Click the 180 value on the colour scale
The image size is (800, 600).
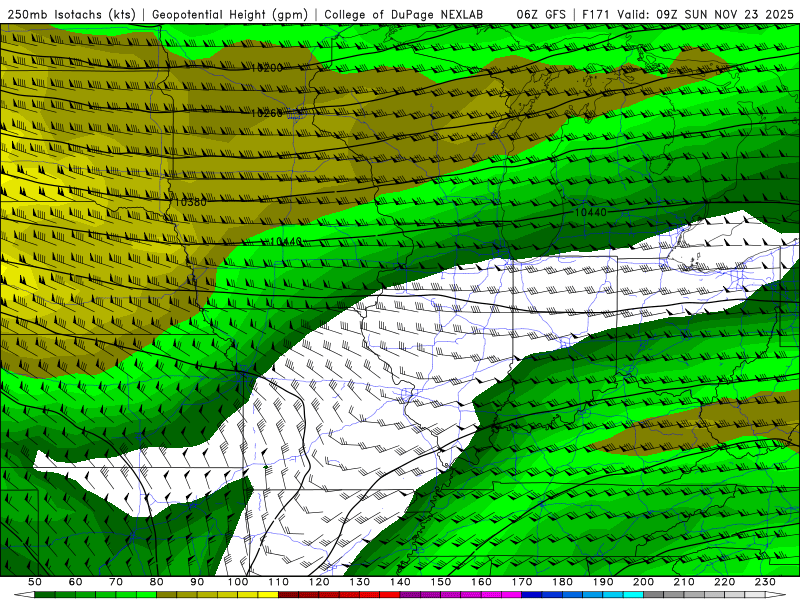click(x=563, y=582)
